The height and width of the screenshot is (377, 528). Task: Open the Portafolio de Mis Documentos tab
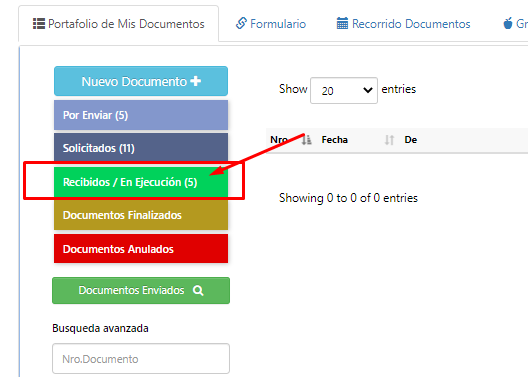(x=119, y=24)
